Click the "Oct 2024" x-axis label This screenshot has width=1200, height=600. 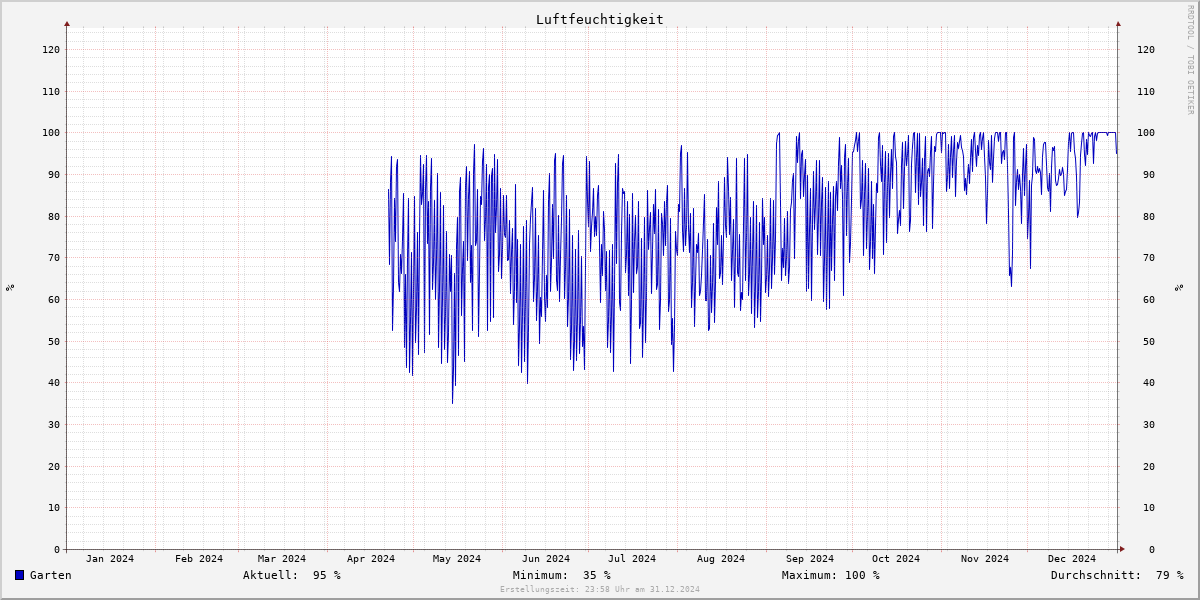[896, 558]
